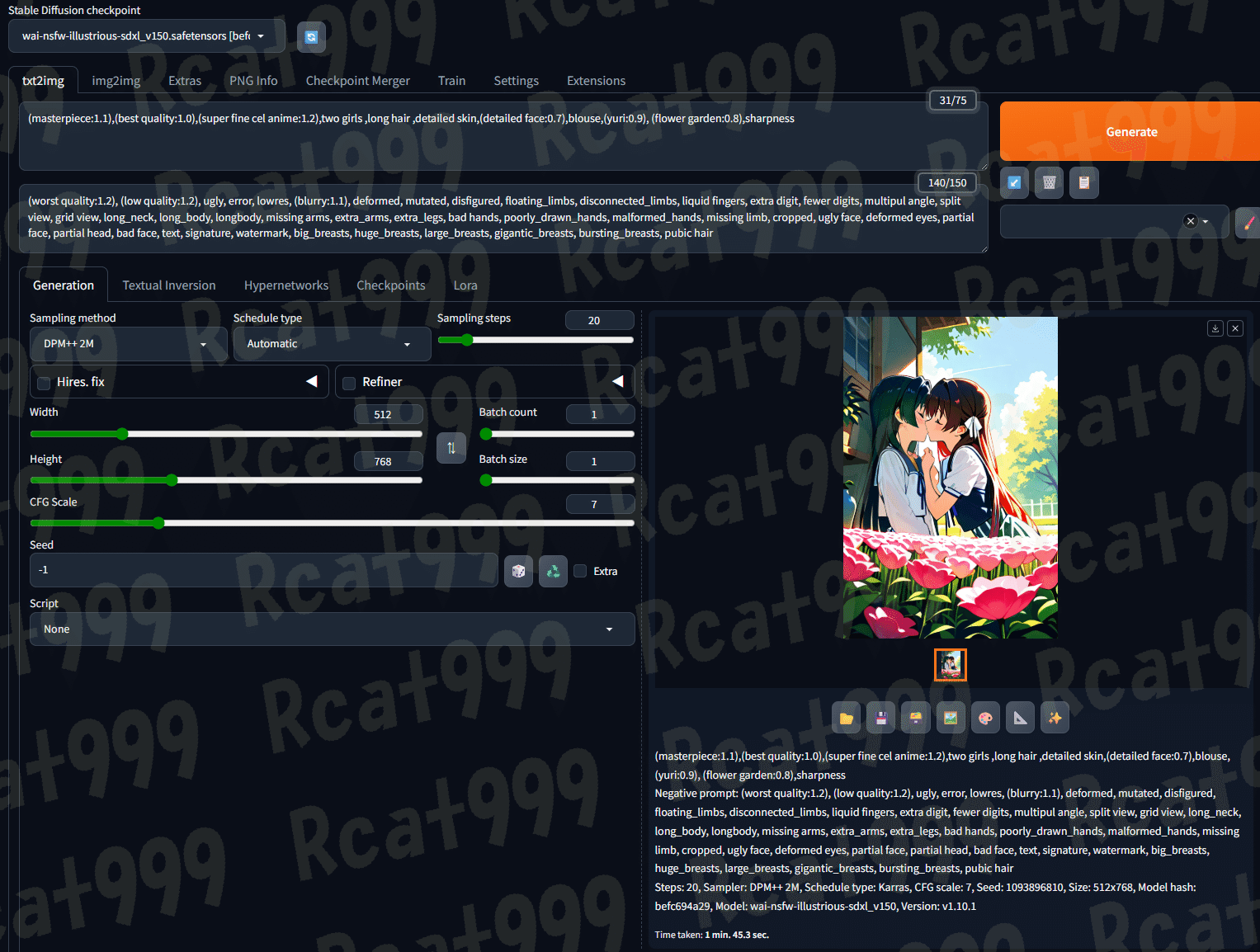Adjust the Sampling steps slider
This screenshot has width=1260, height=952.
(x=536, y=340)
